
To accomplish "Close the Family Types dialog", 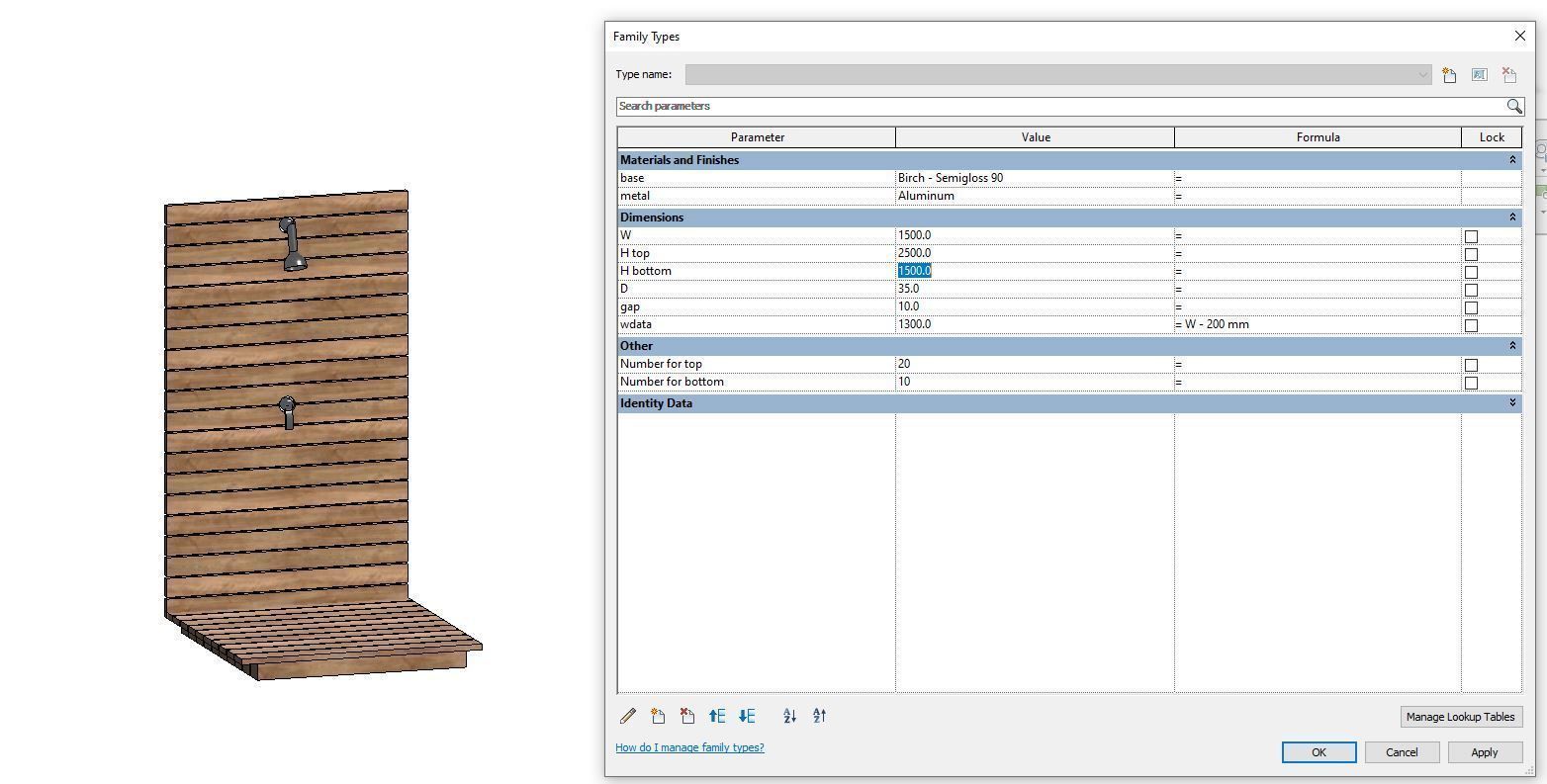I will [x=1520, y=36].
